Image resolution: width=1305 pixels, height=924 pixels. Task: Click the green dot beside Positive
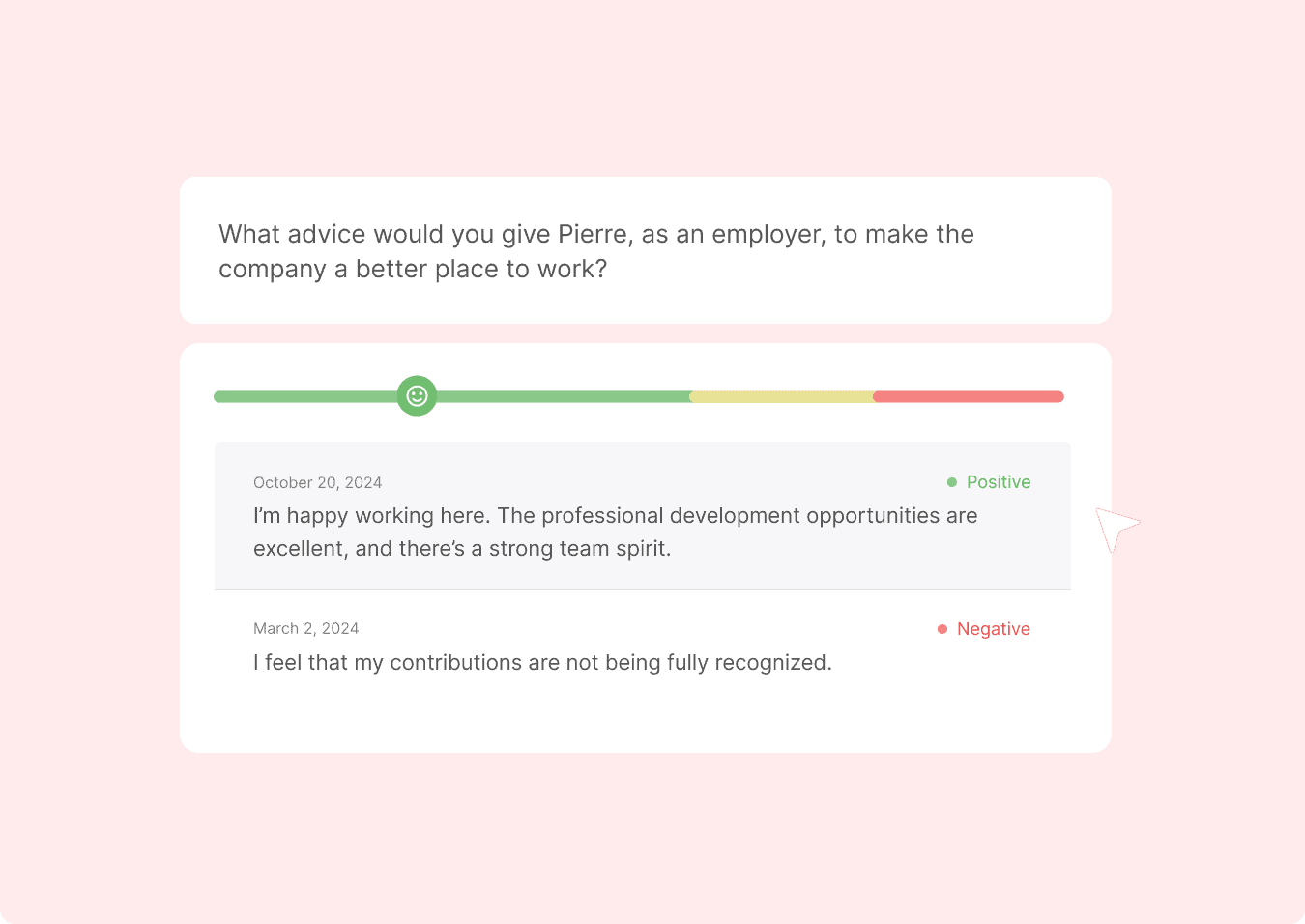[952, 482]
